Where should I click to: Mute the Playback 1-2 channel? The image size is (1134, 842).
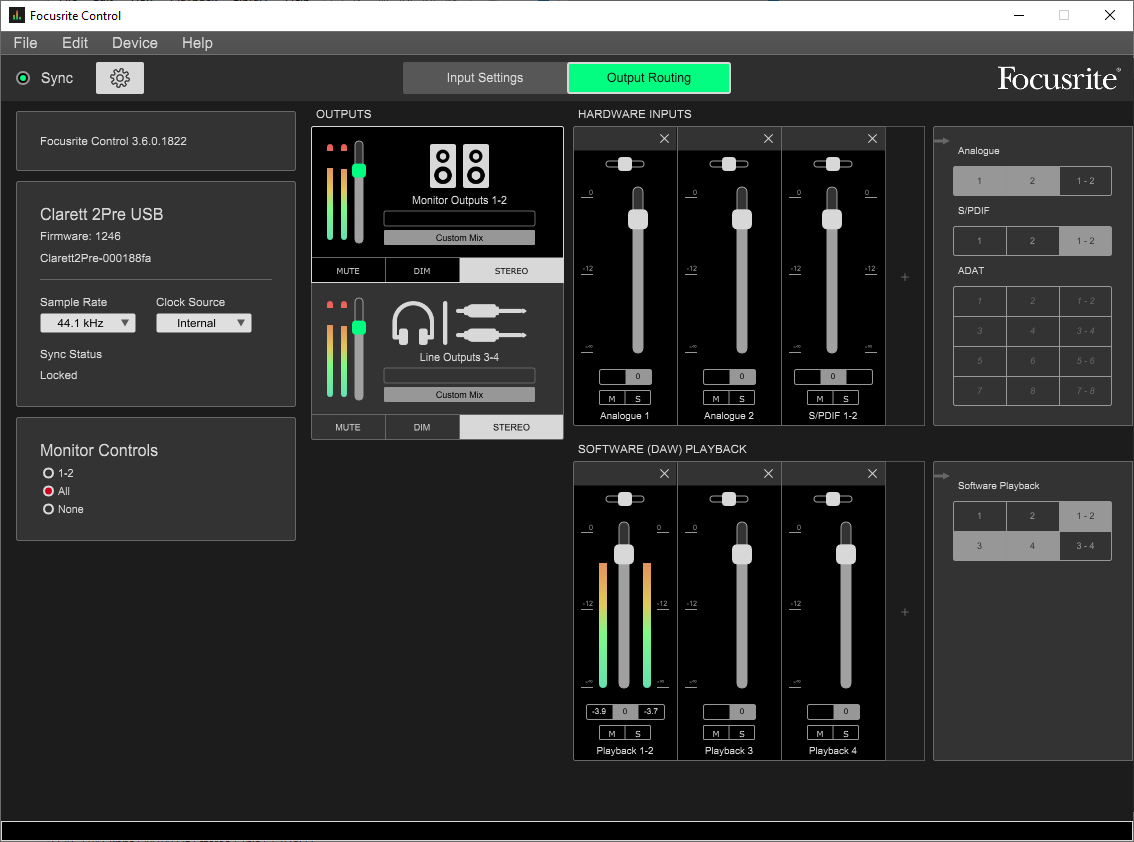[x=612, y=733]
